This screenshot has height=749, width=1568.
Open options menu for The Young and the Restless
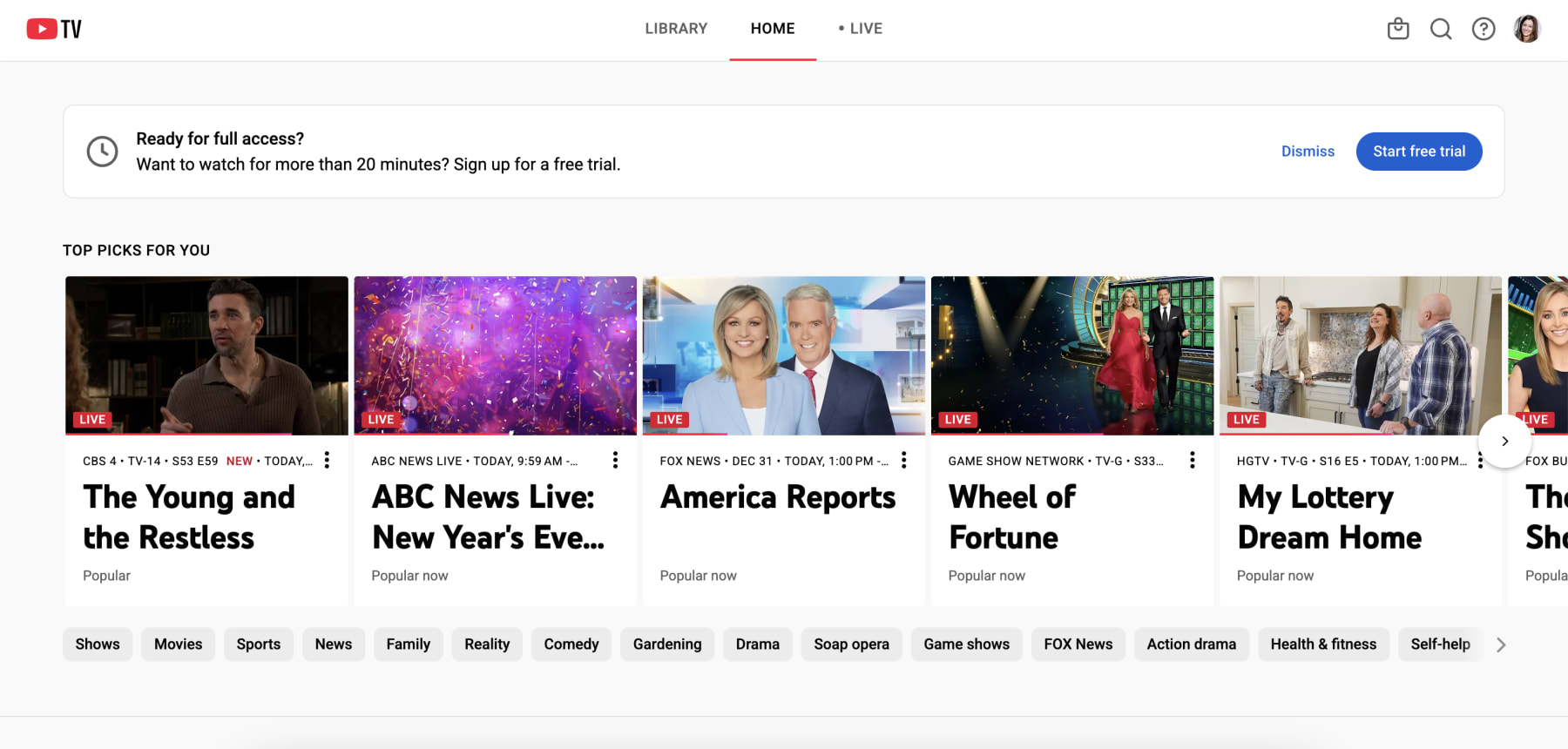click(x=327, y=460)
